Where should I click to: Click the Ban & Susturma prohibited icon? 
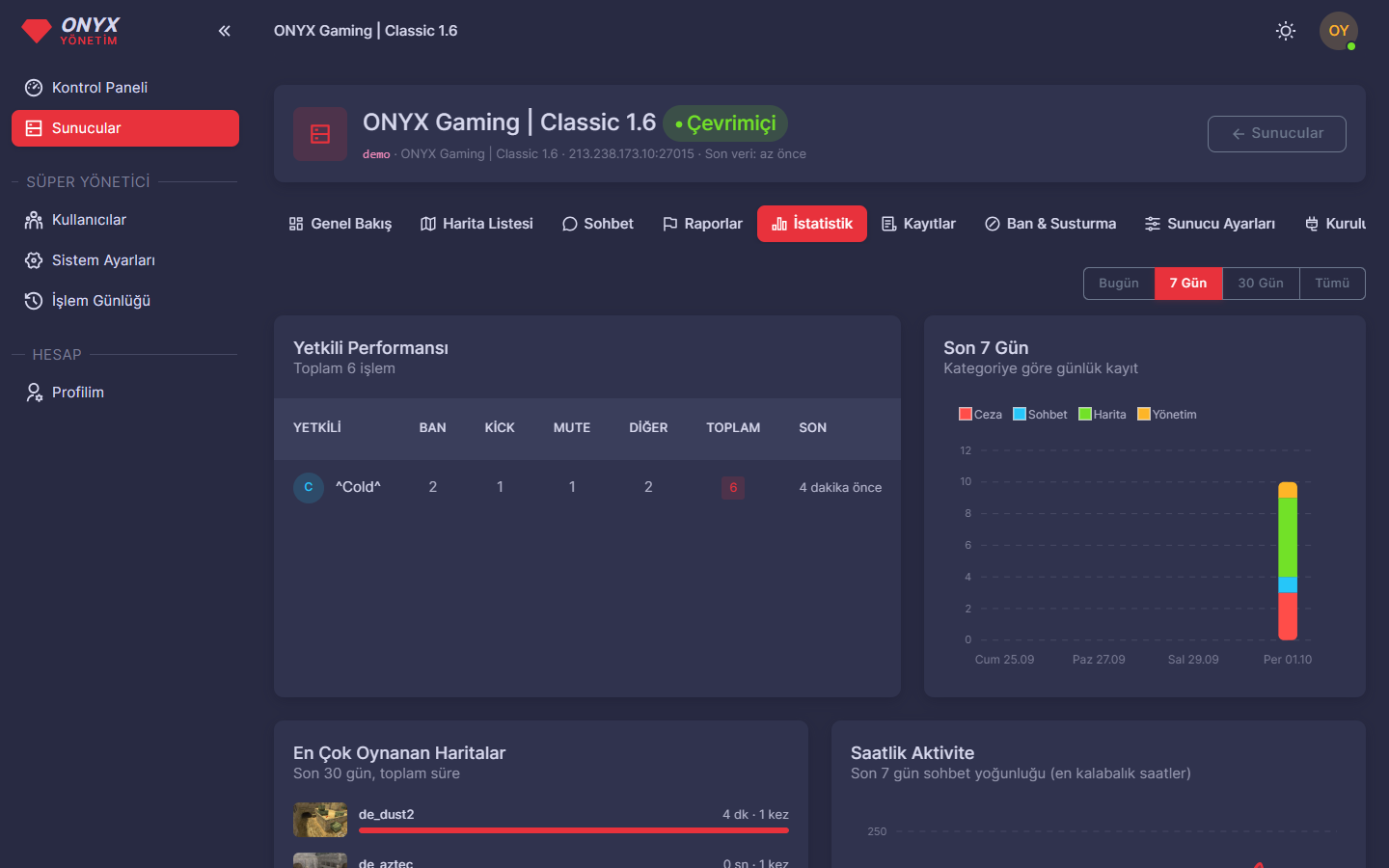pyautogui.click(x=993, y=224)
